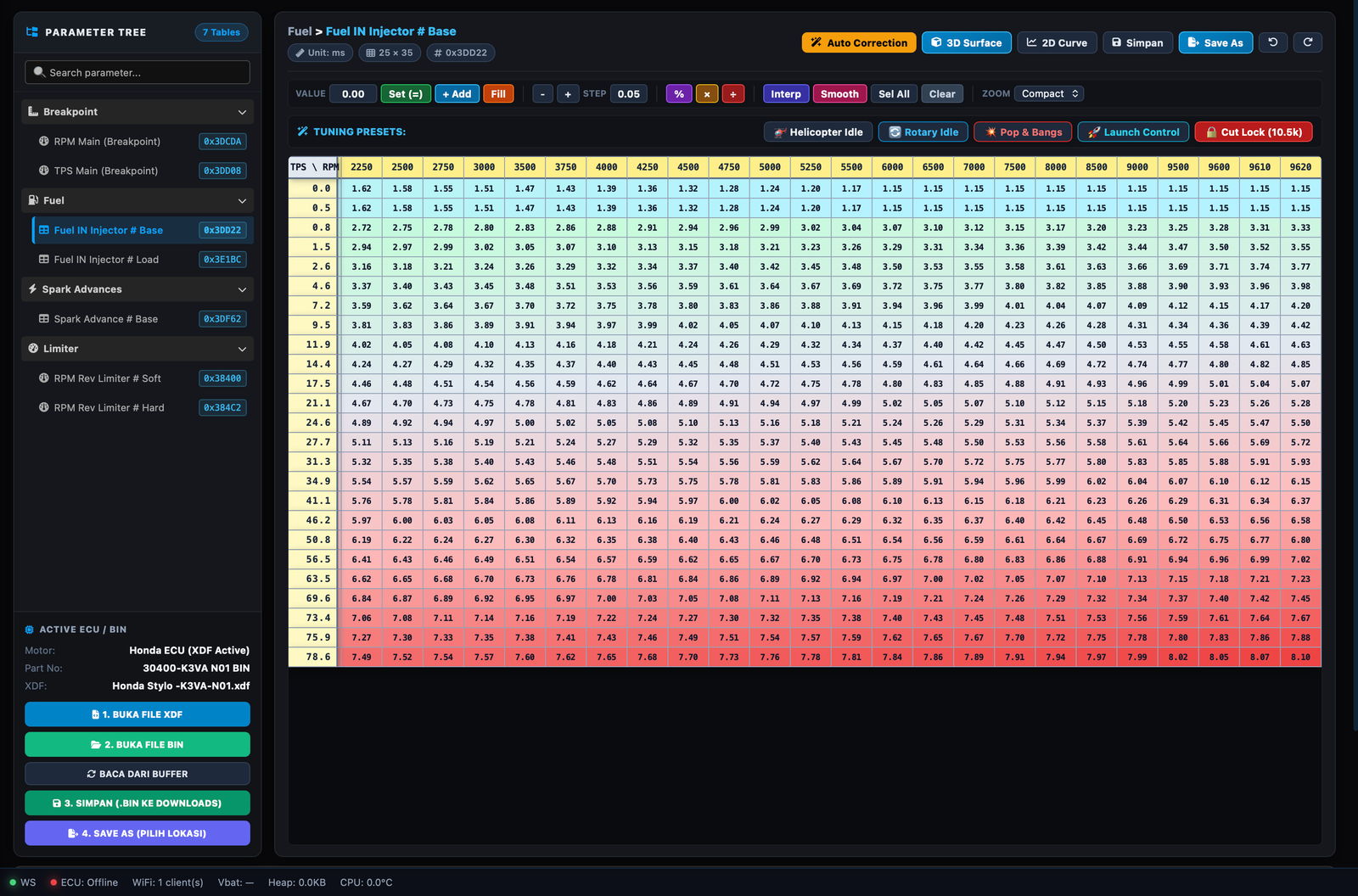
Task: Open the 2D Curve view
Action: (1057, 42)
